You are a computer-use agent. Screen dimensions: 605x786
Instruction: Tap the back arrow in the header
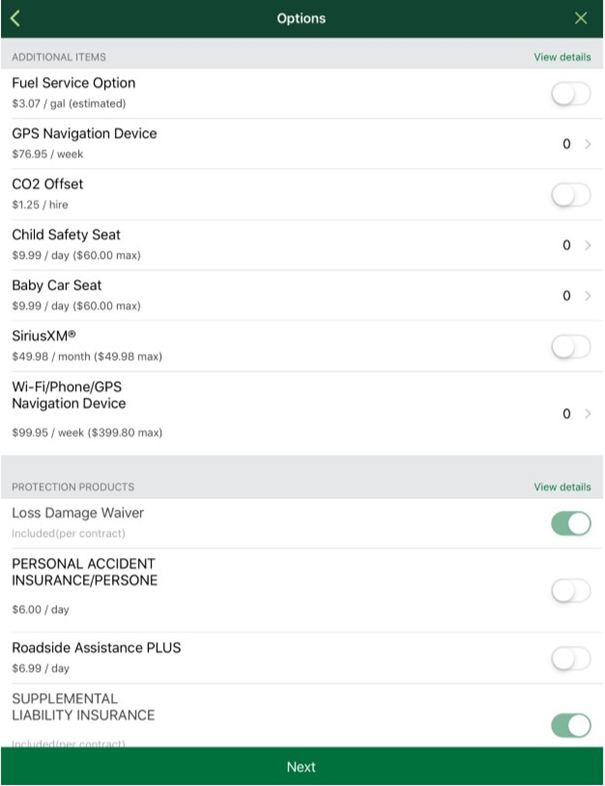[x=15, y=19]
